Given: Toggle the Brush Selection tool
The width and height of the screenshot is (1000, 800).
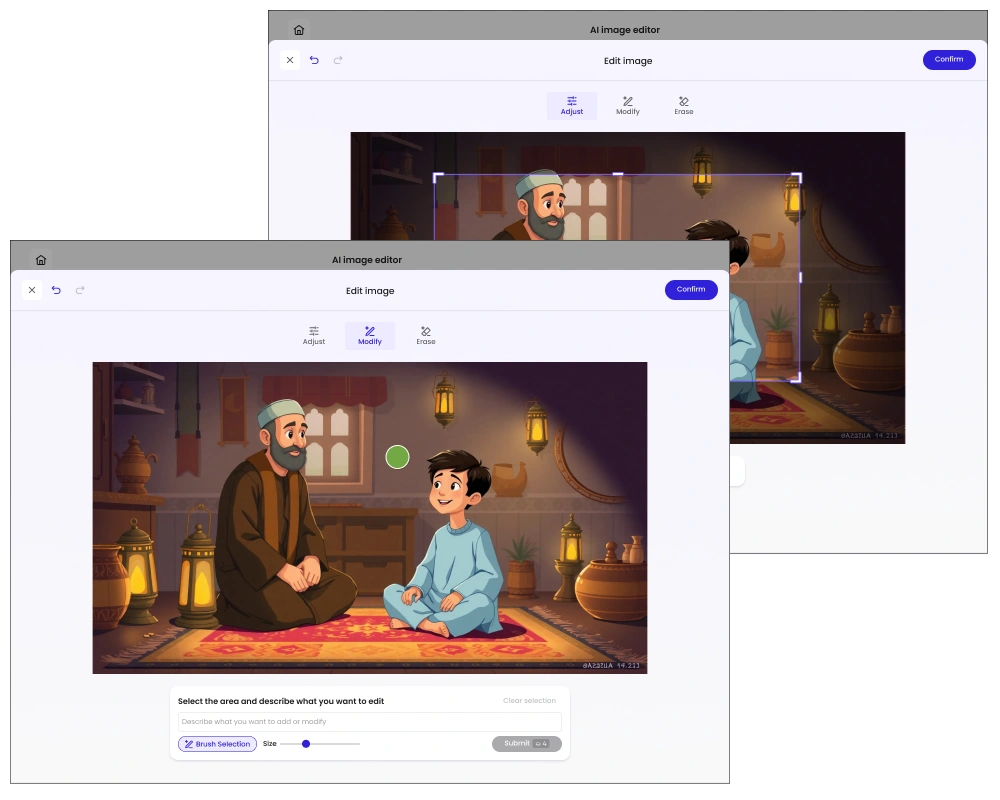Looking at the screenshot, I should coord(217,744).
